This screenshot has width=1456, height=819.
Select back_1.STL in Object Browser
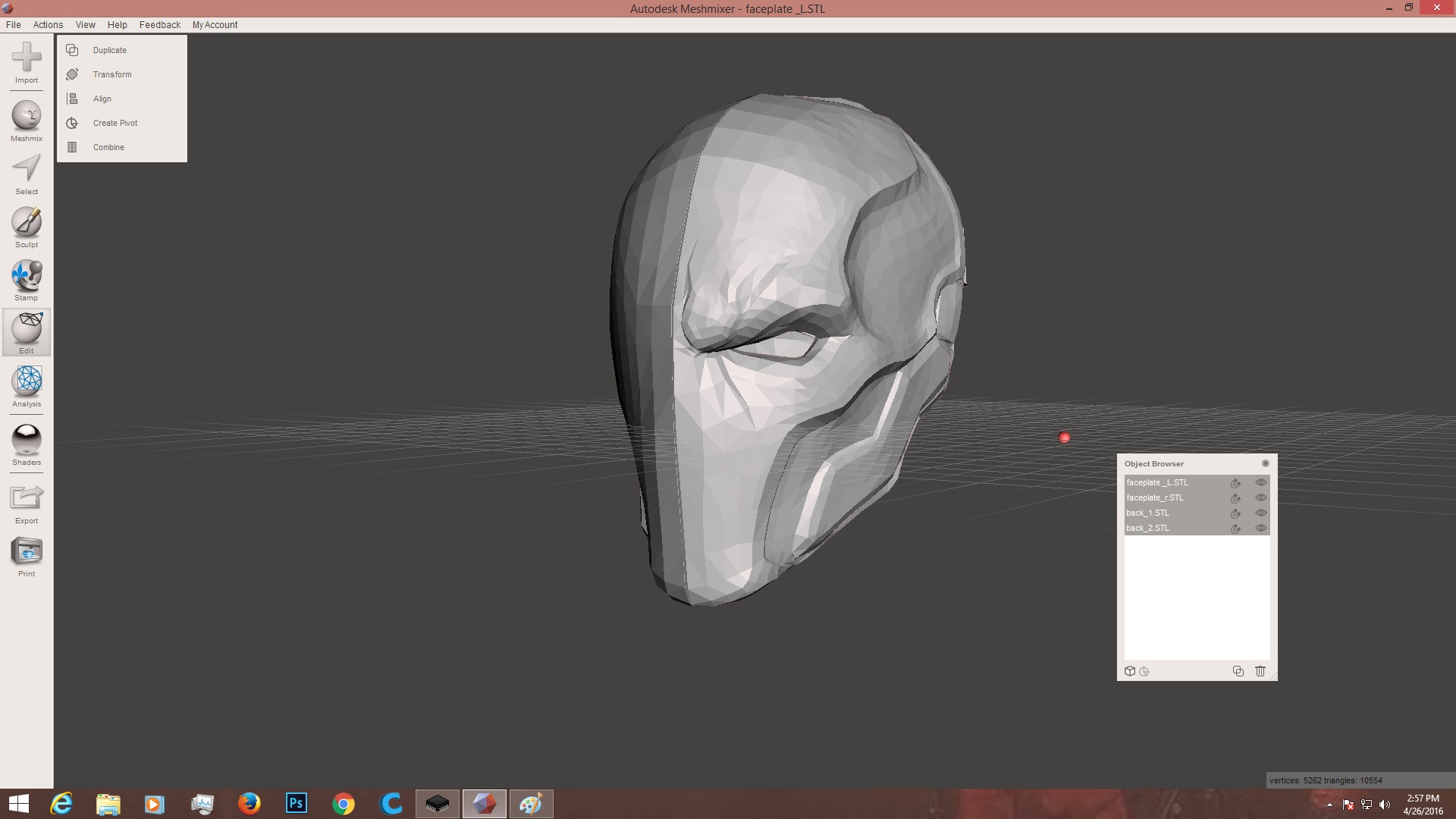pyautogui.click(x=1197, y=513)
